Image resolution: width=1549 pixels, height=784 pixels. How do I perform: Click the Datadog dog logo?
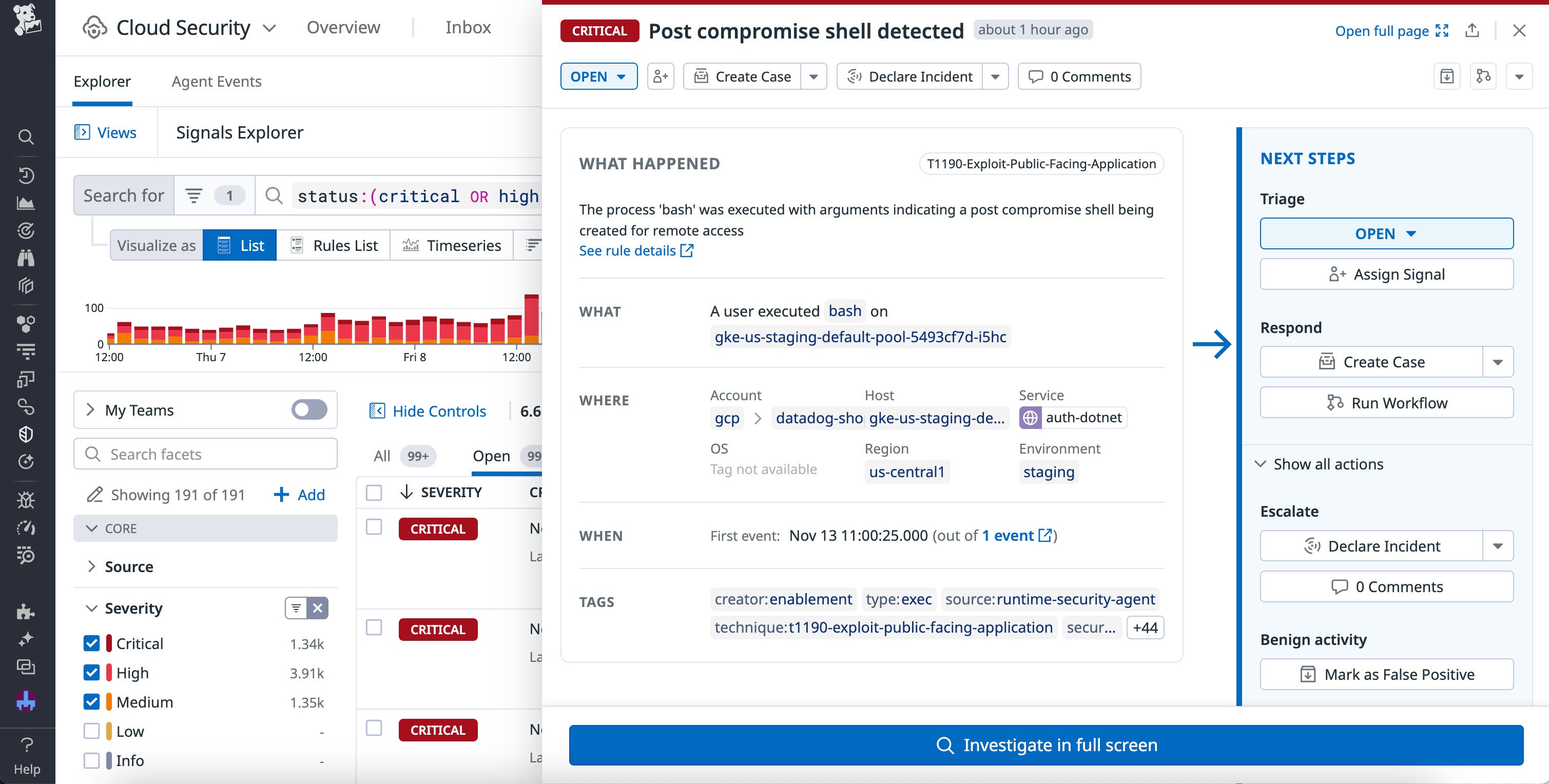[x=27, y=19]
